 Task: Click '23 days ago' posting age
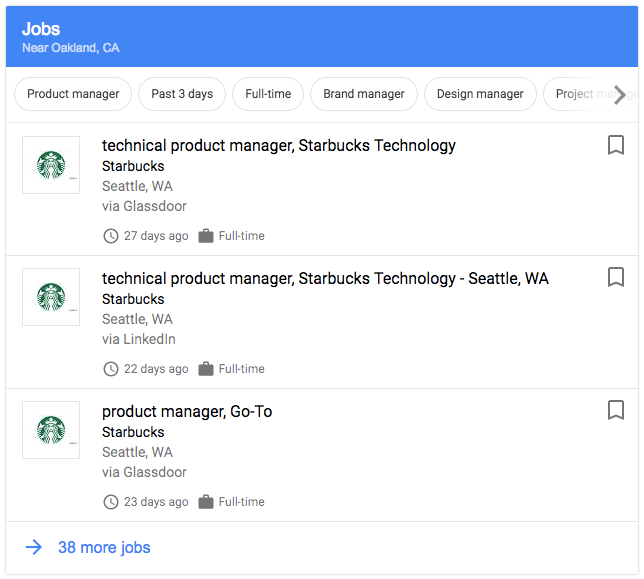coord(156,502)
